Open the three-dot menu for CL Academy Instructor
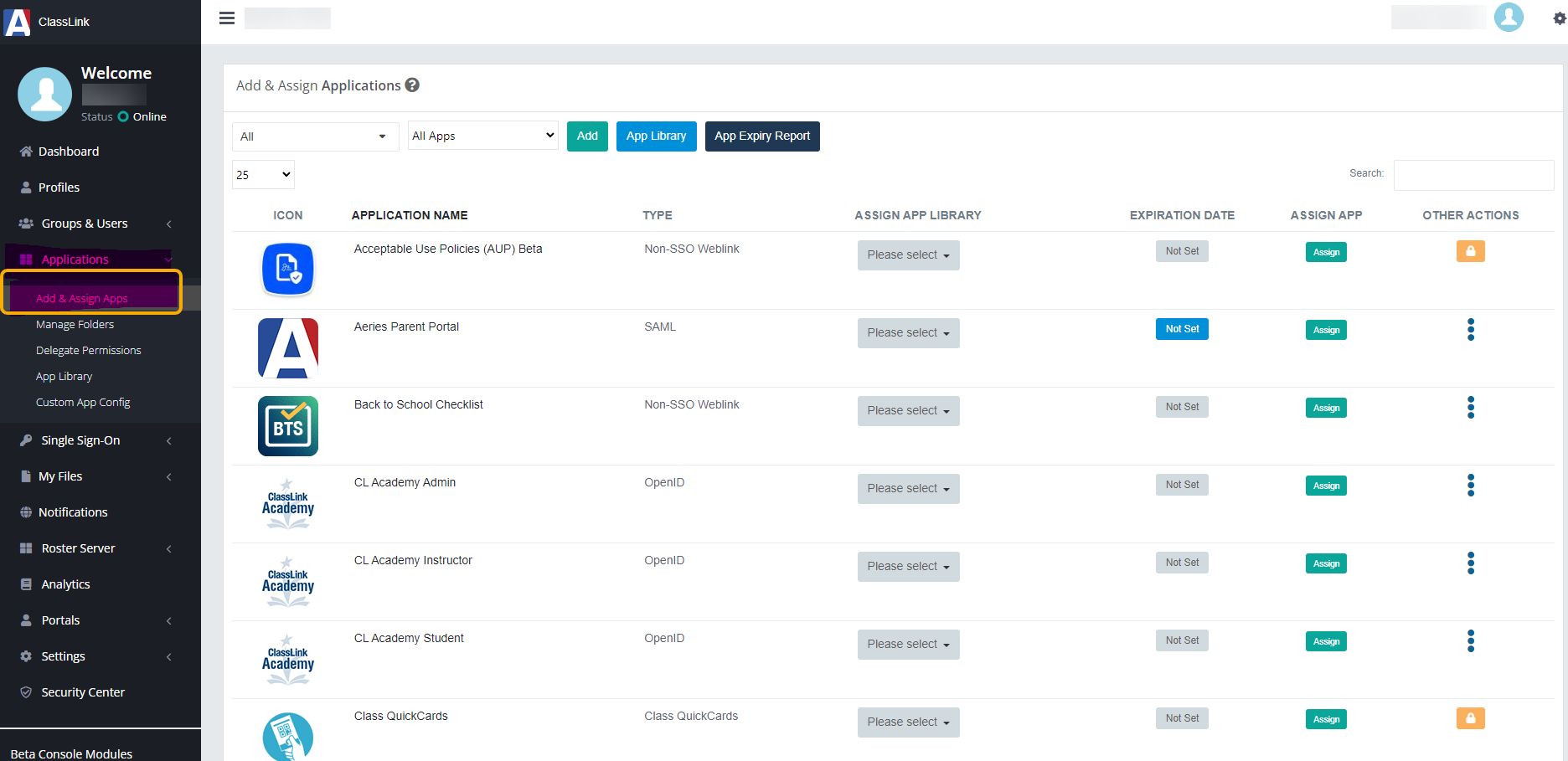The image size is (1568, 761). (x=1471, y=563)
